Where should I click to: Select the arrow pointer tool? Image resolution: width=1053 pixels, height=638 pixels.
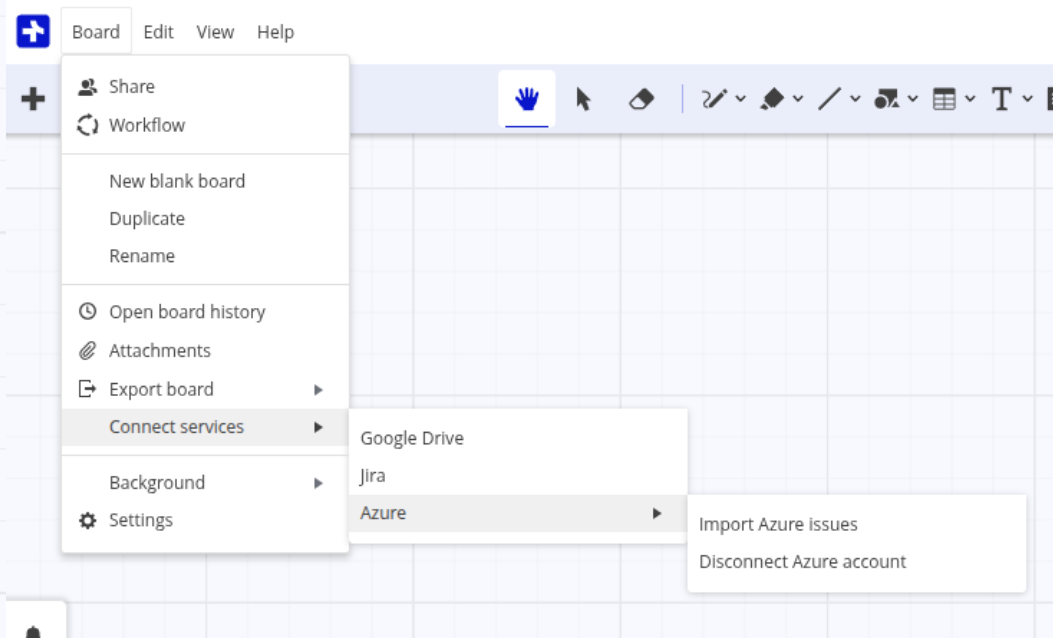(584, 99)
